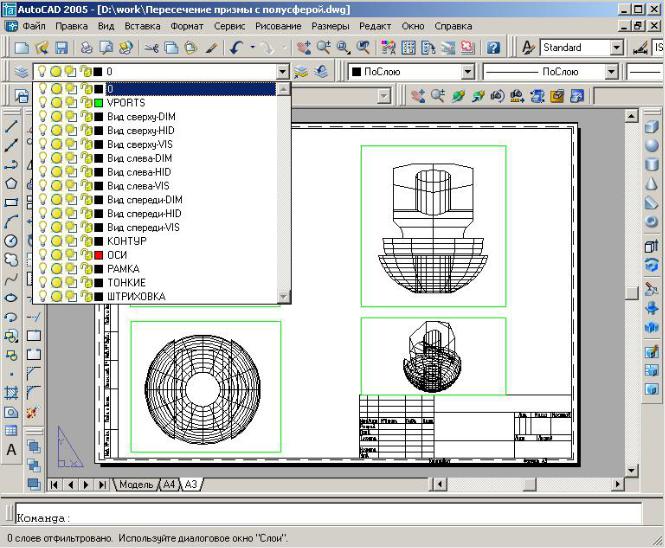Select the Box solid tool
This screenshot has height=548, width=665.
coord(651,126)
